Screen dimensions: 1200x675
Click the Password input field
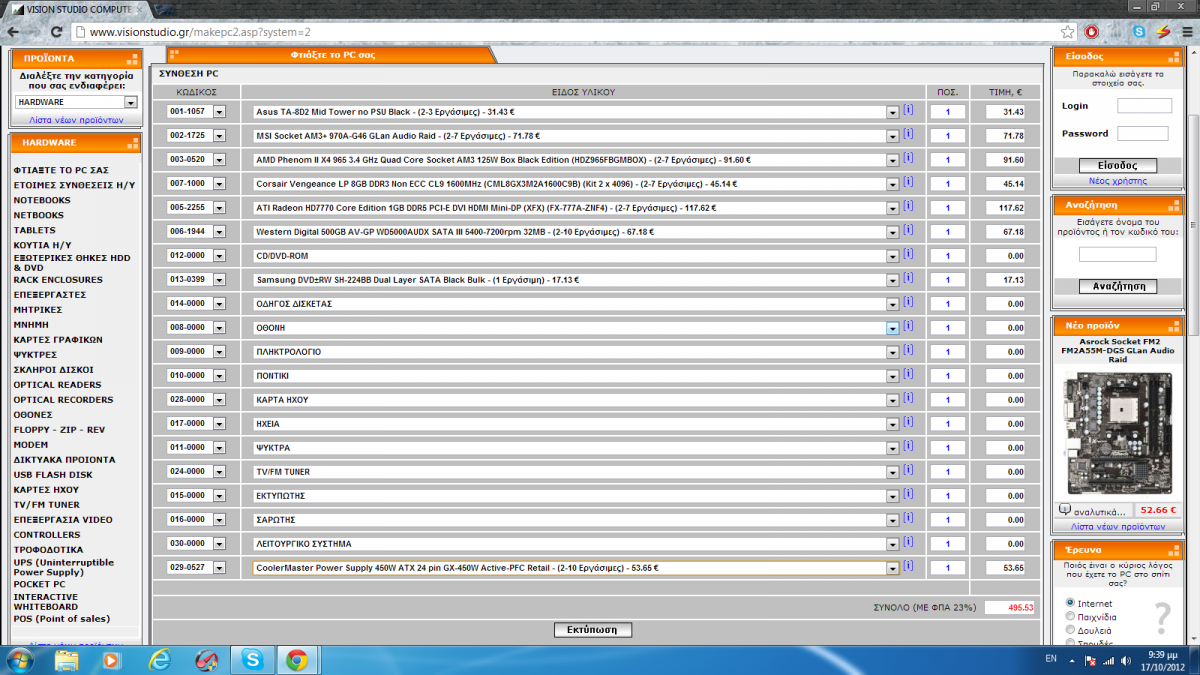1142,133
